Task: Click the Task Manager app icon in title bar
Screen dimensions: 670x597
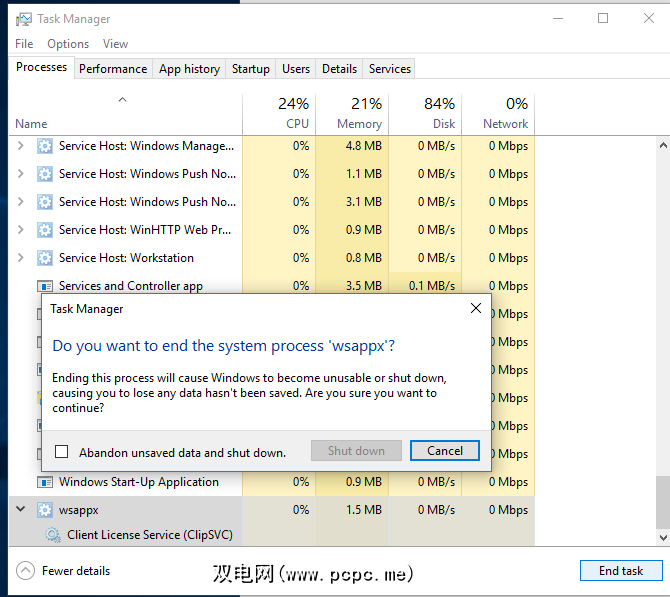Action: click(24, 19)
